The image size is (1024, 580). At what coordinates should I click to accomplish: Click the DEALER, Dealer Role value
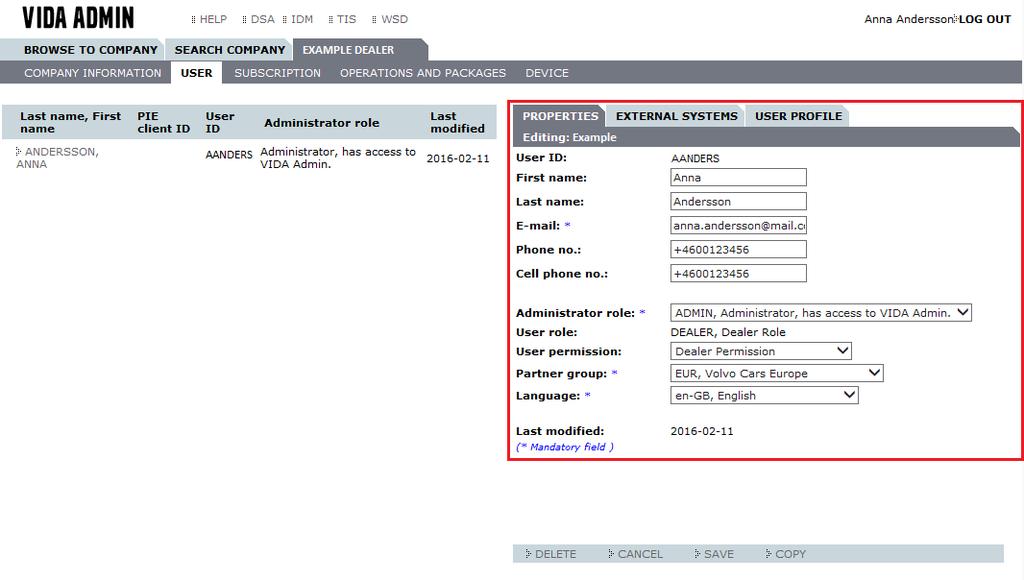[x=728, y=332]
